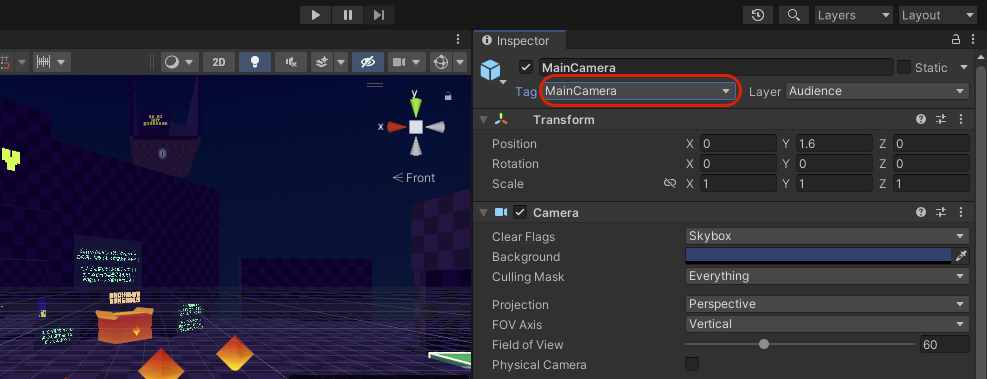The image size is (987, 379).
Task: Toggle Scene lighting lightbulb
Action: click(x=255, y=62)
